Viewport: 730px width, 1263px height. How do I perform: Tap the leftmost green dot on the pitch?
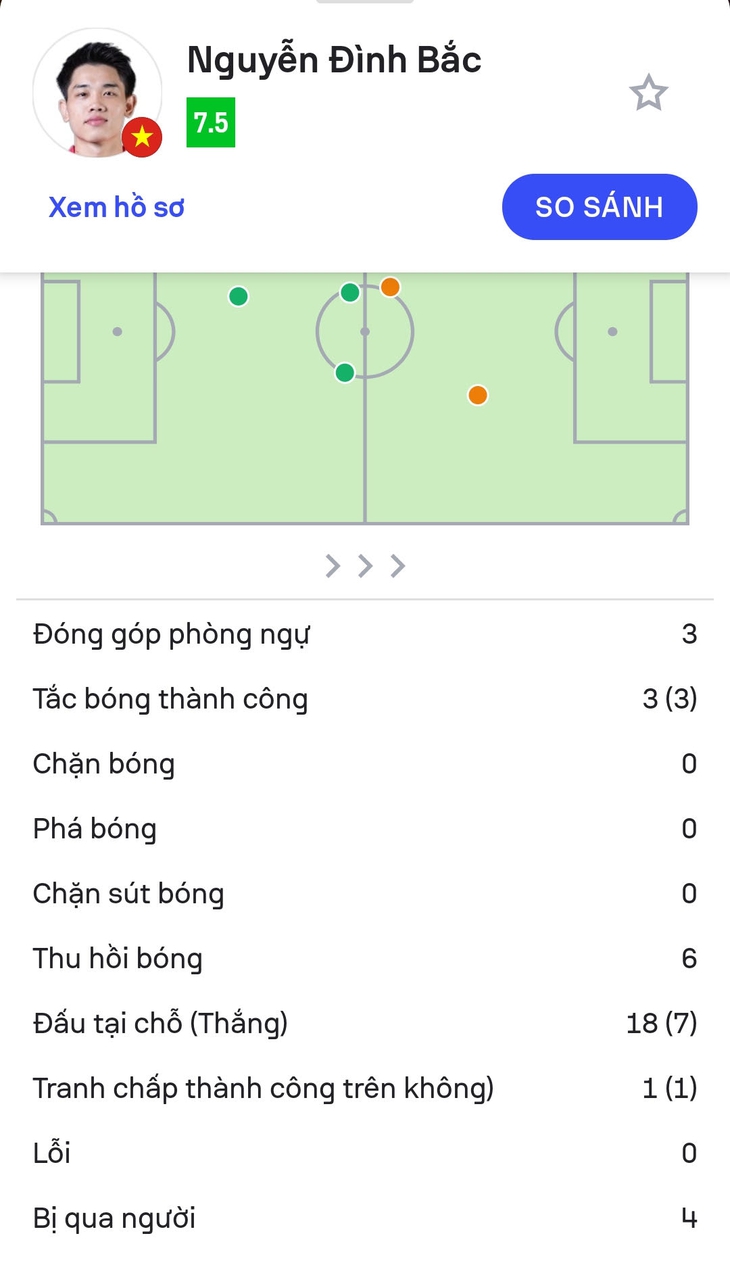[x=238, y=296]
